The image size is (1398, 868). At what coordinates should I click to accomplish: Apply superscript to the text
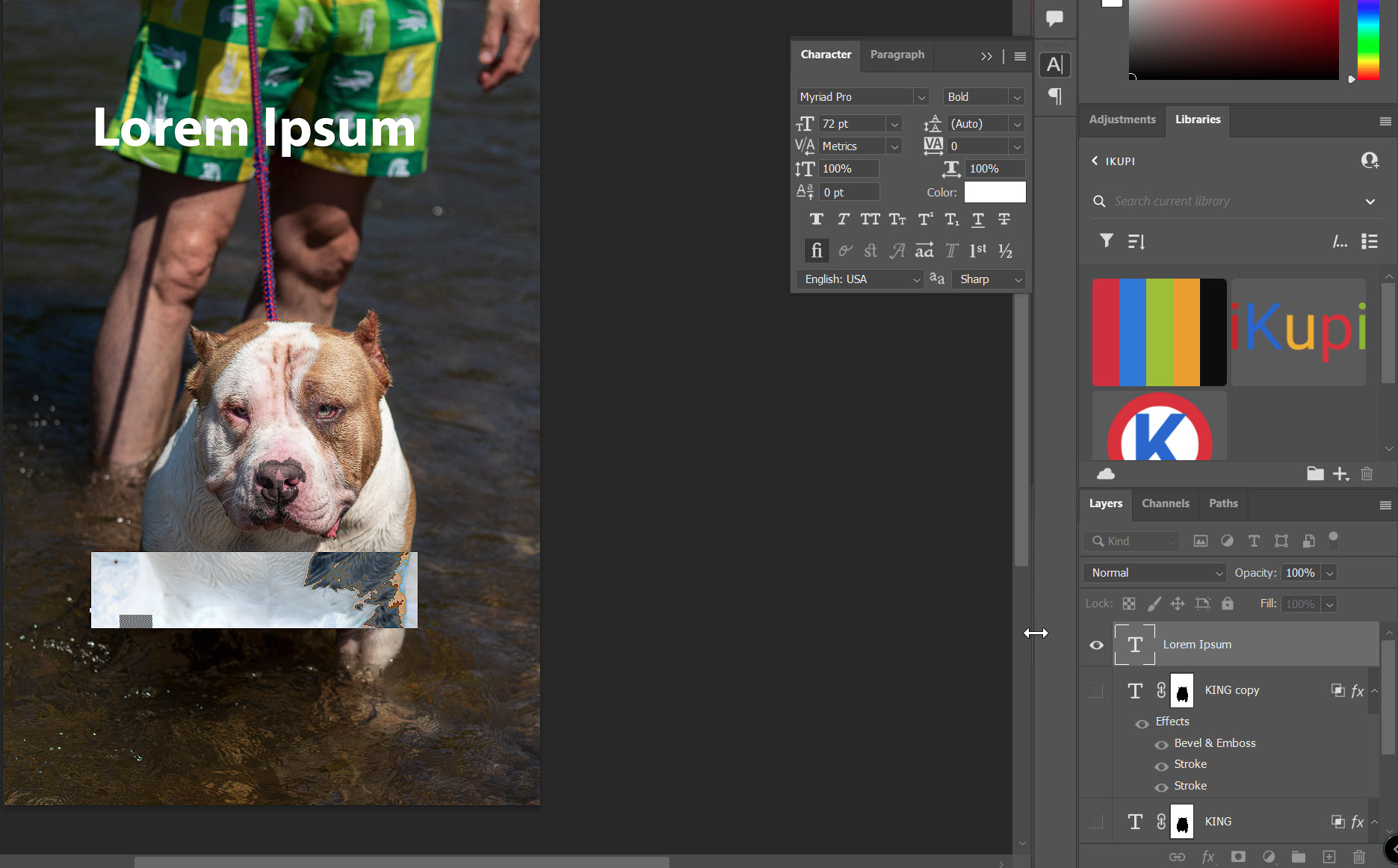click(x=924, y=219)
